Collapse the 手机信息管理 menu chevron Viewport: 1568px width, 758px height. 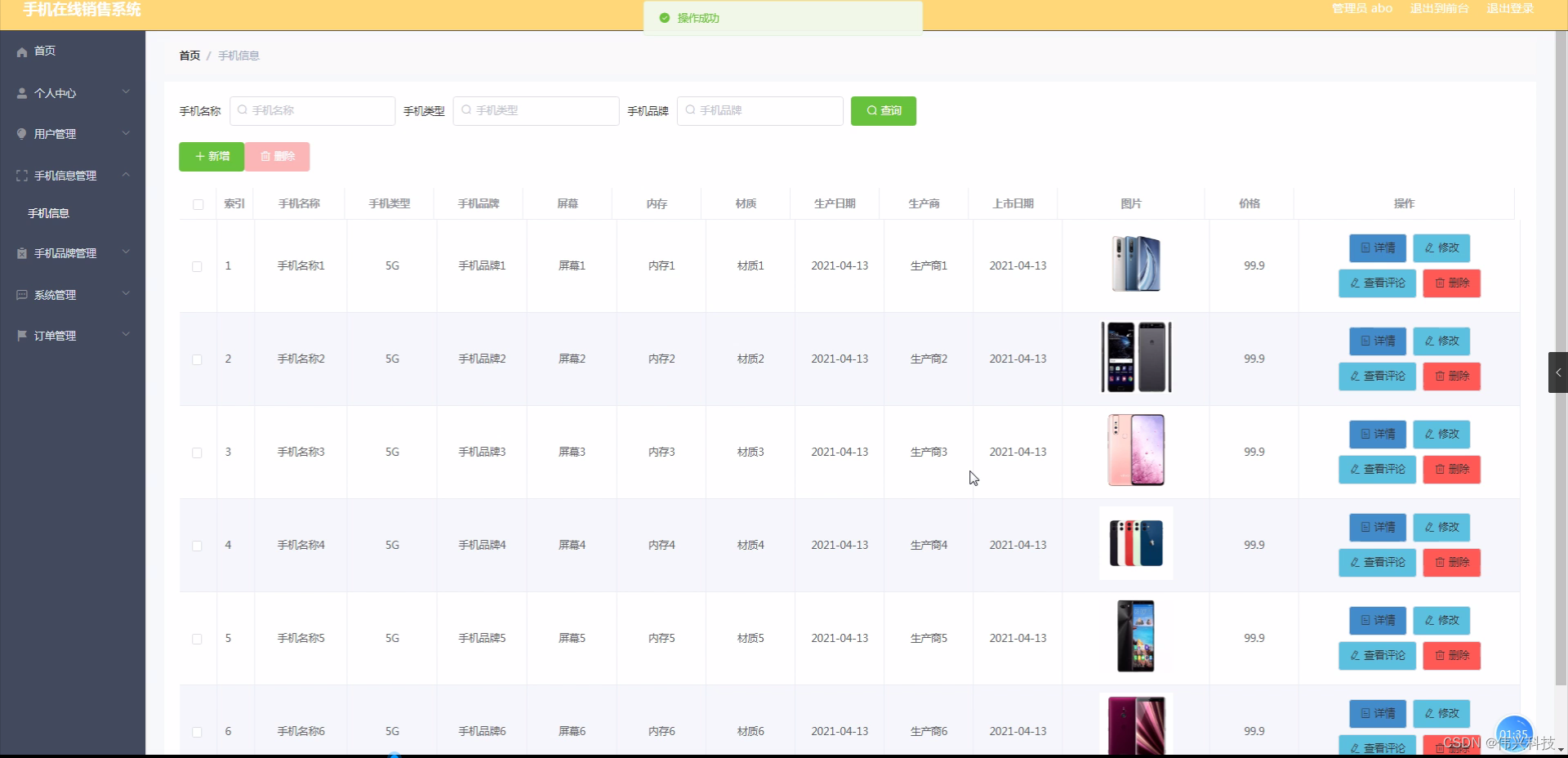(126, 175)
